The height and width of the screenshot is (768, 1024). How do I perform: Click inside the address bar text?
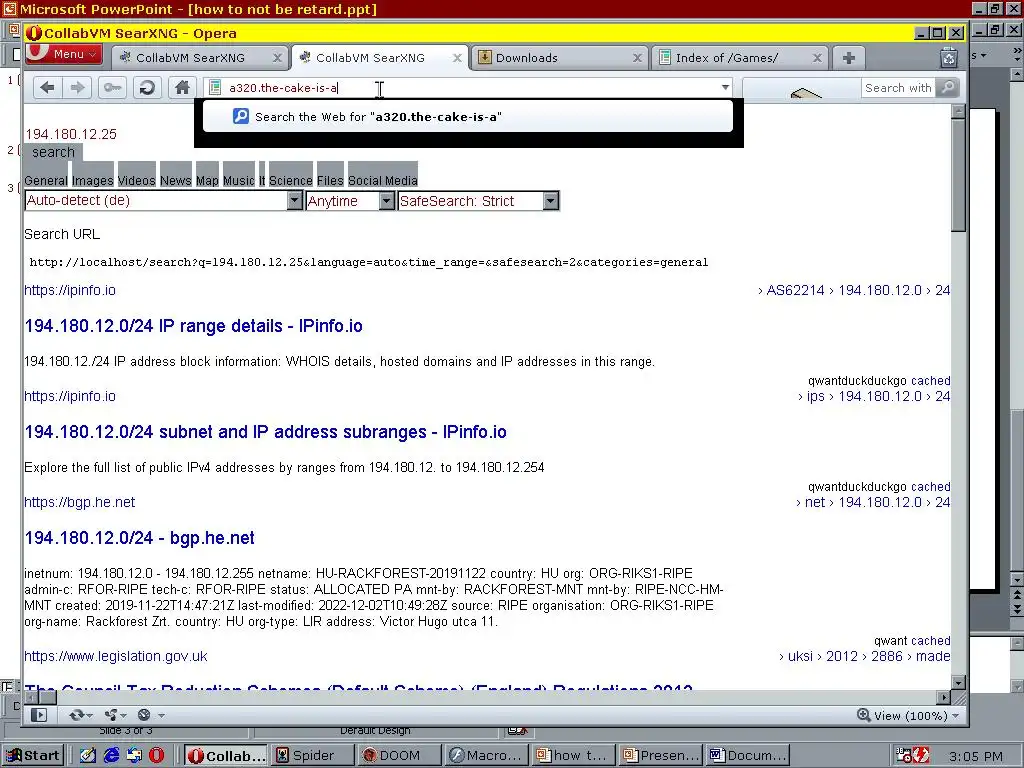283,88
